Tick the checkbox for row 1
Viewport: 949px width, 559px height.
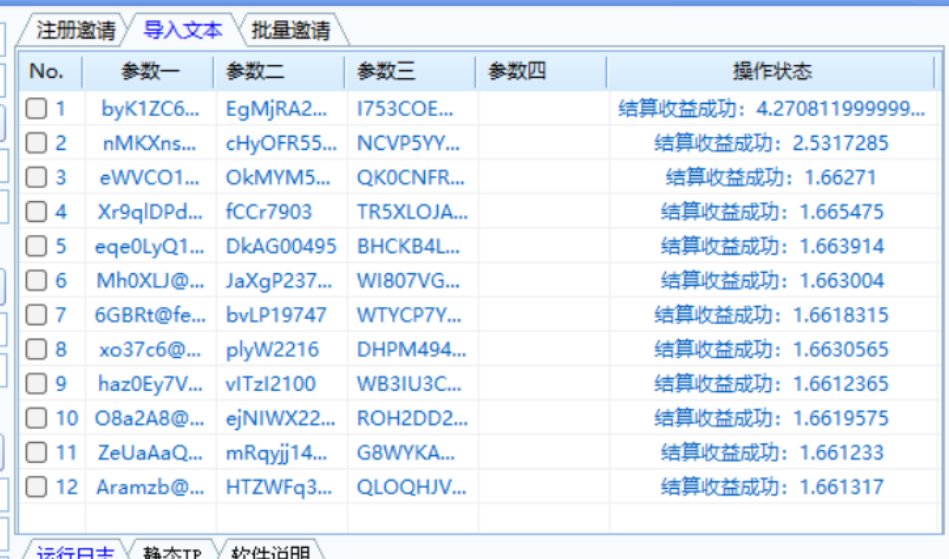pyautogui.click(x=36, y=109)
